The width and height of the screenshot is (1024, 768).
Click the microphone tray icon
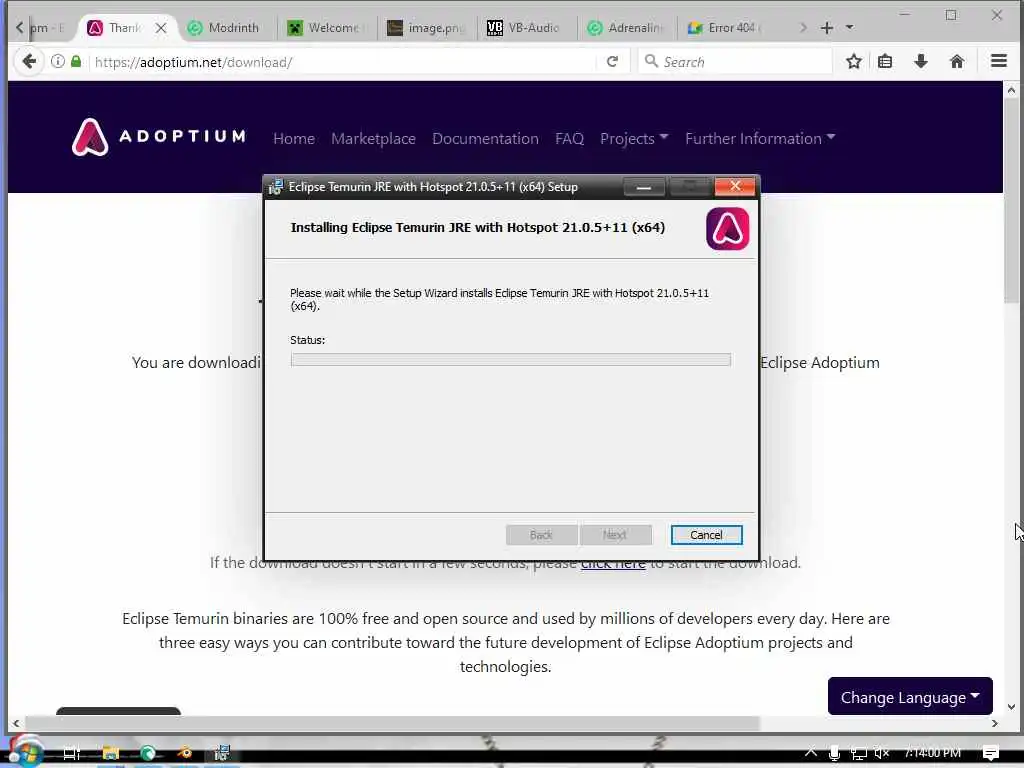[834, 753]
